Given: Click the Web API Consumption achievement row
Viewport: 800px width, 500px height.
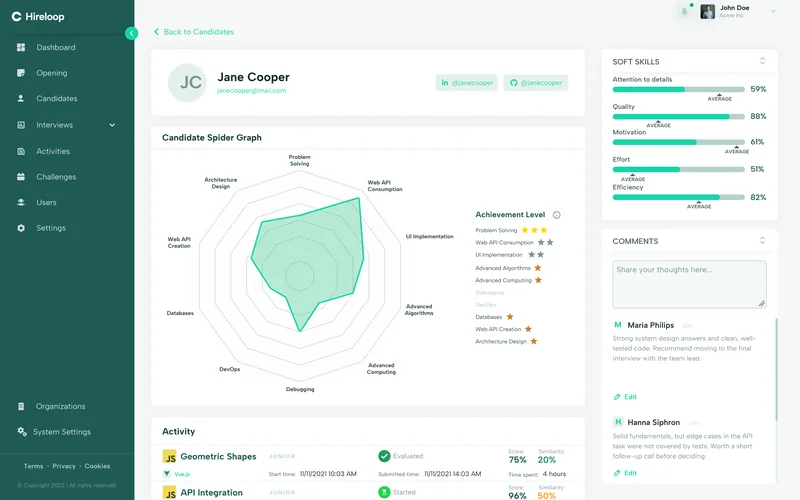Looking at the screenshot, I should coord(514,242).
